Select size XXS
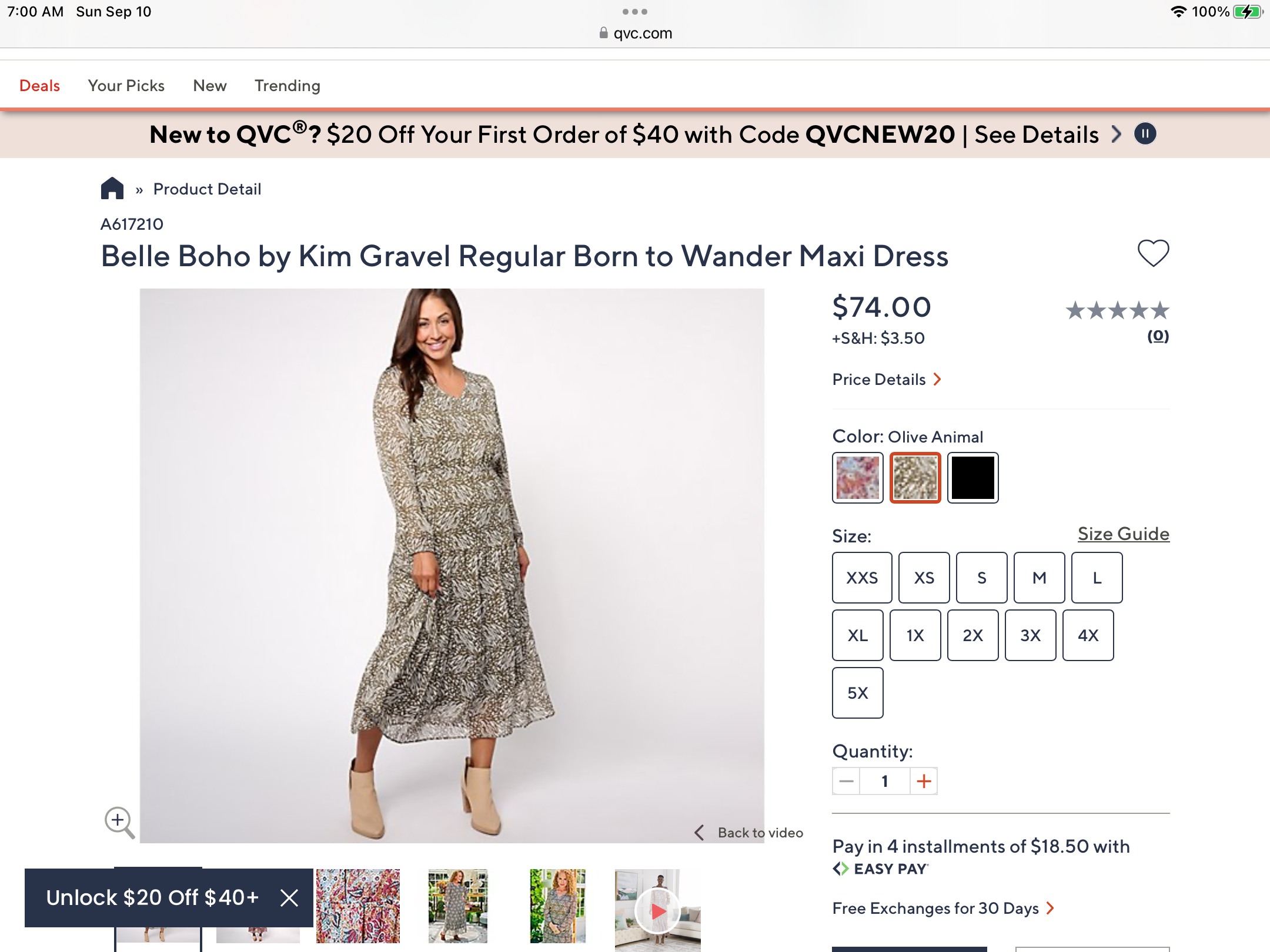This screenshot has height=952, width=1270. (x=862, y=578)
